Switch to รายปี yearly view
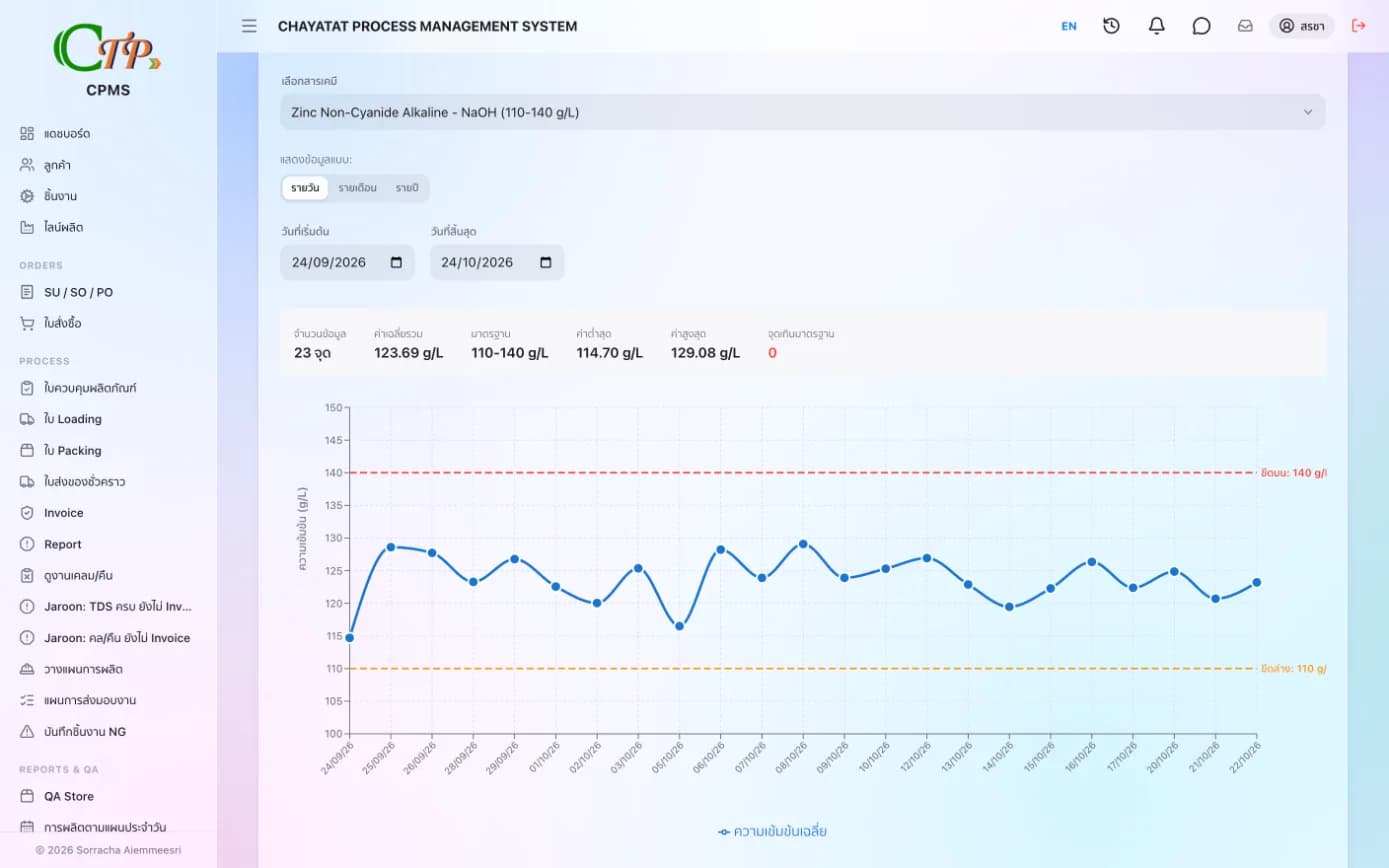 pos(407,188)
